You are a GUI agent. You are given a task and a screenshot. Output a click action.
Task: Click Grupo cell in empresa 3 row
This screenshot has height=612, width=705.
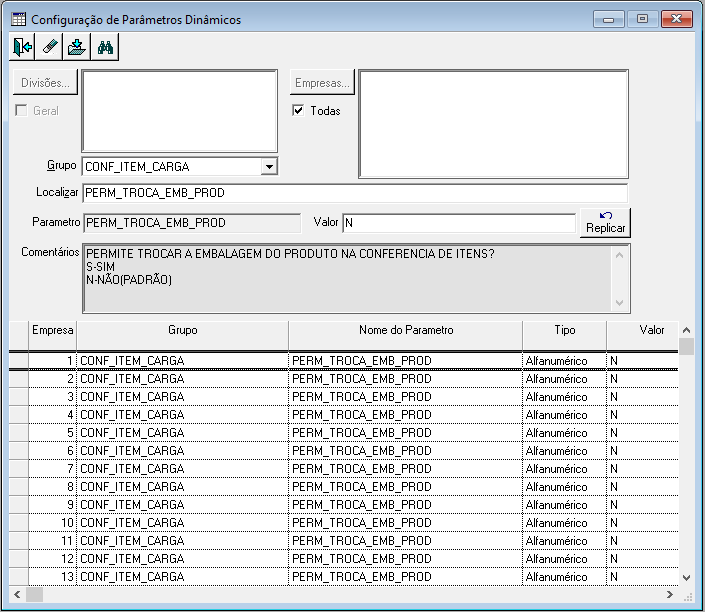183,397
